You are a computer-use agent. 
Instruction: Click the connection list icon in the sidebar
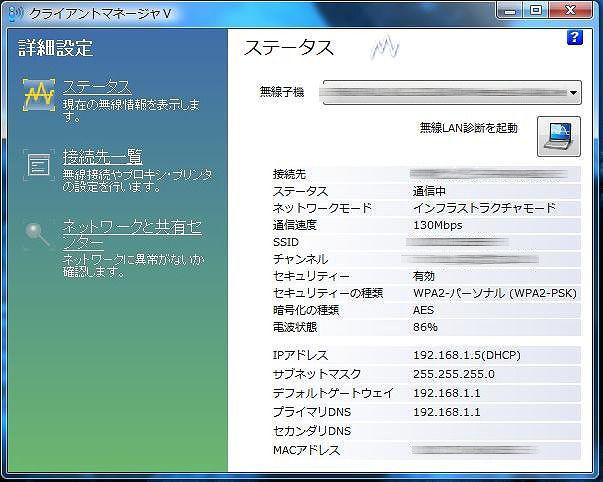38,165
